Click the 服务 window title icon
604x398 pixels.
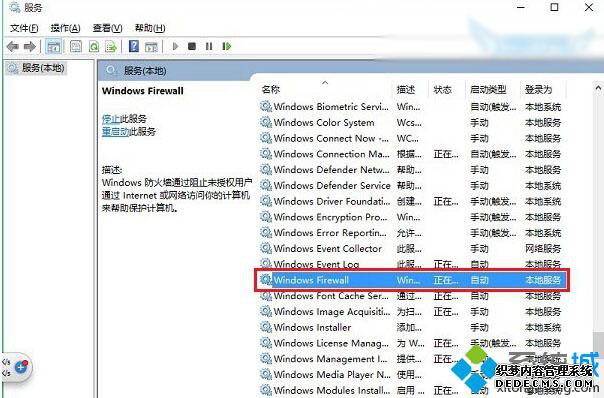[x=14, y=7]
